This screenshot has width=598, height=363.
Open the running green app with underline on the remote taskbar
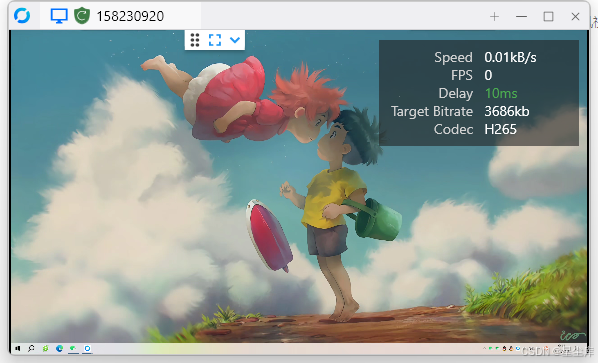73,349
